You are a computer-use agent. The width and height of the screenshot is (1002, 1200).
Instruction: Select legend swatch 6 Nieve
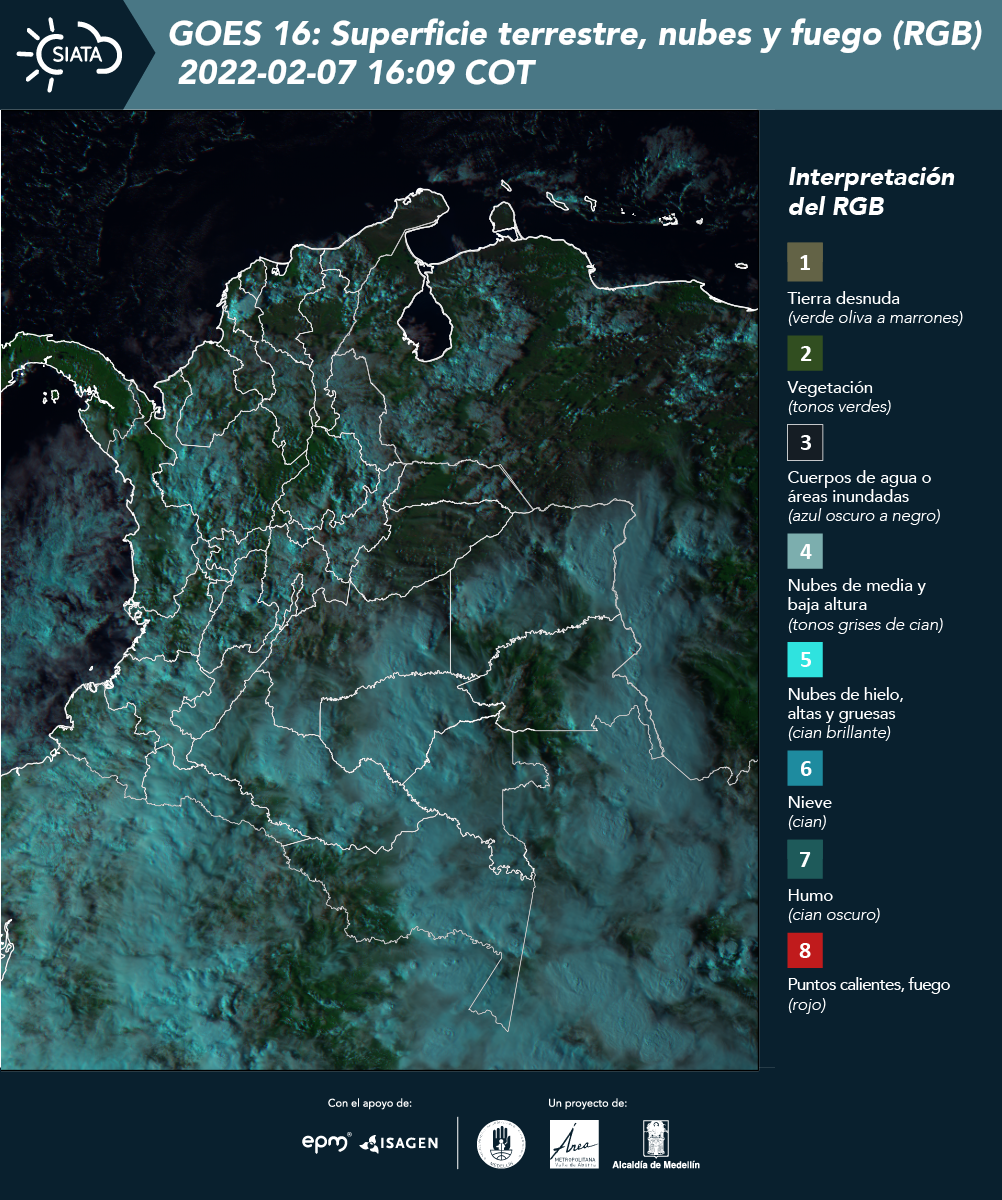[805, 768]
